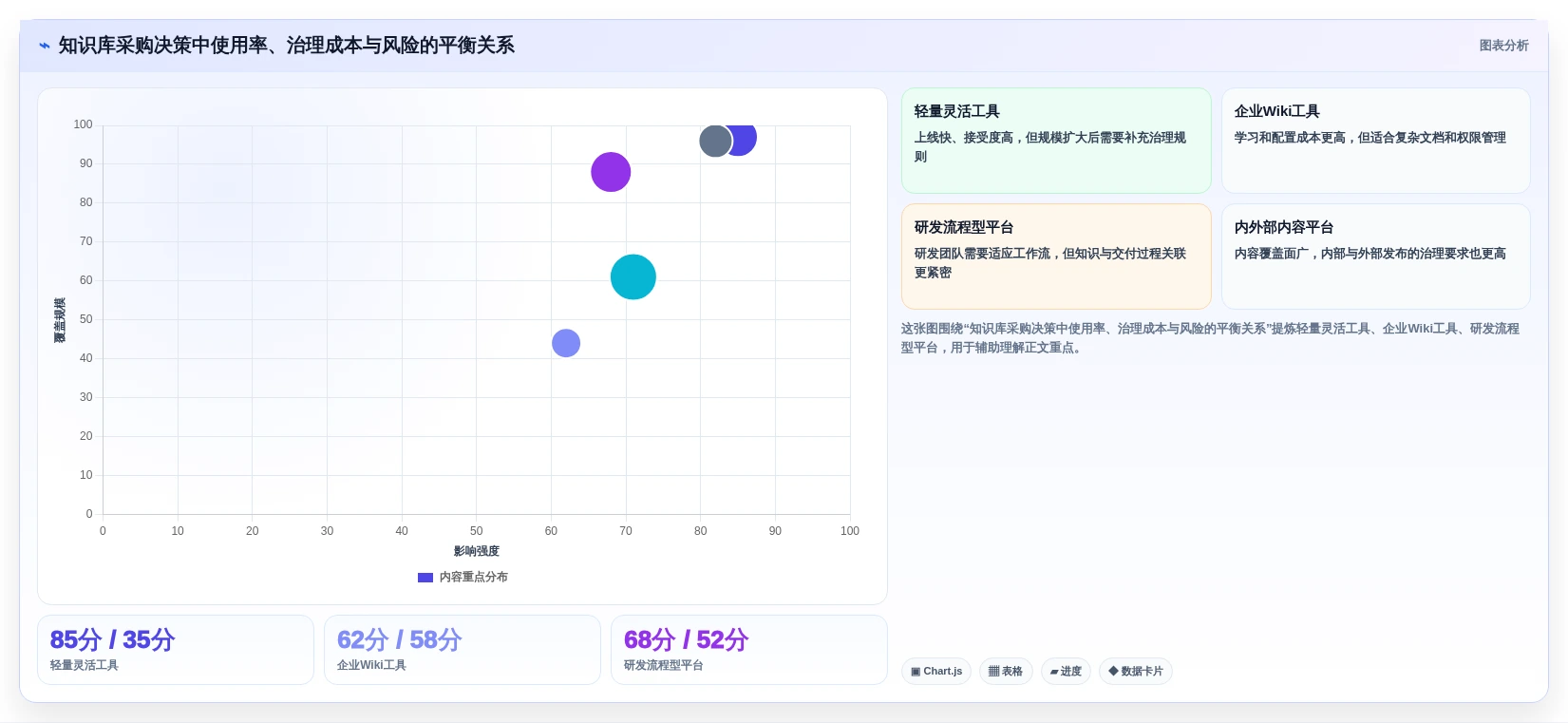Click the purple bubble in the chart
Viewport: 1568px width, 723px height.
pos(611,172)
